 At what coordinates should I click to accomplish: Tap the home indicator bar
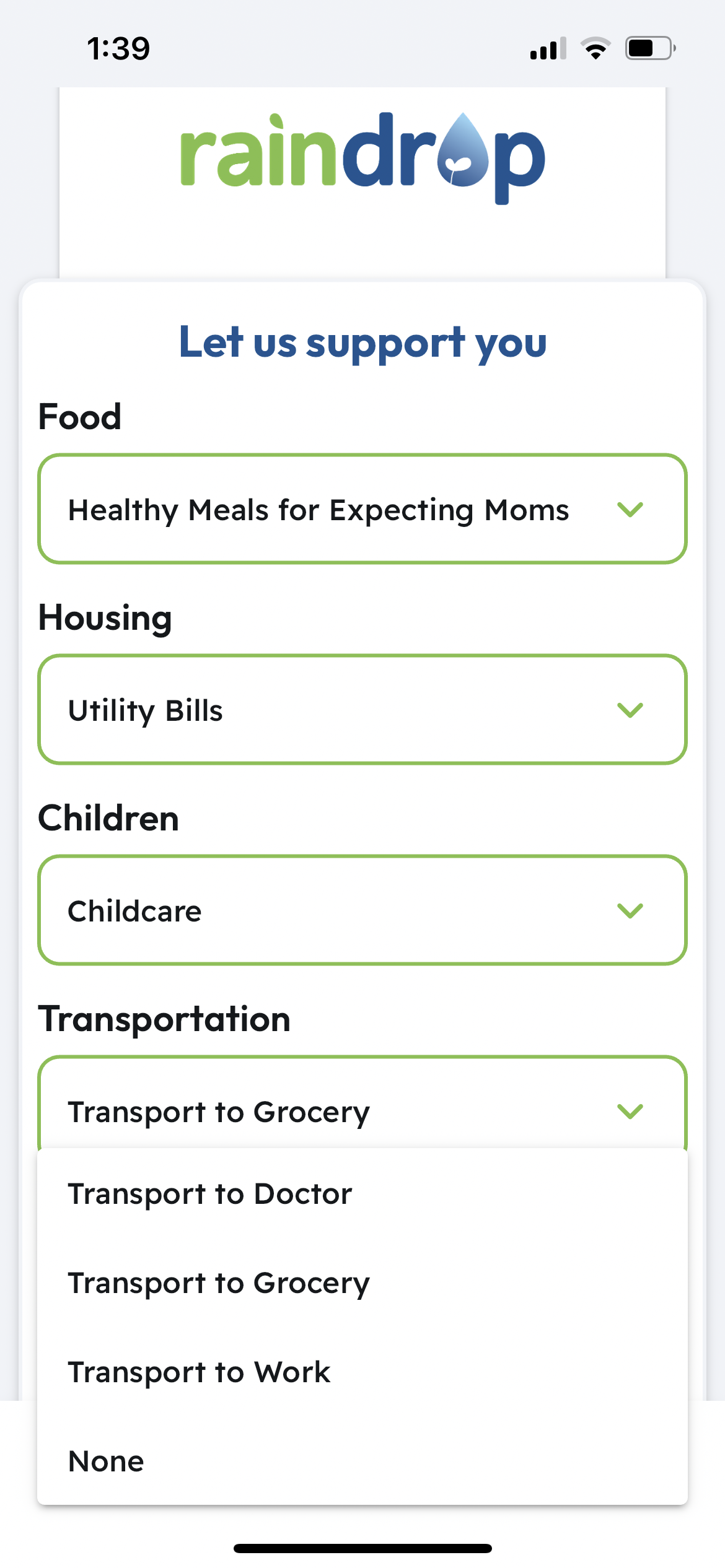tap(362, 1548)
